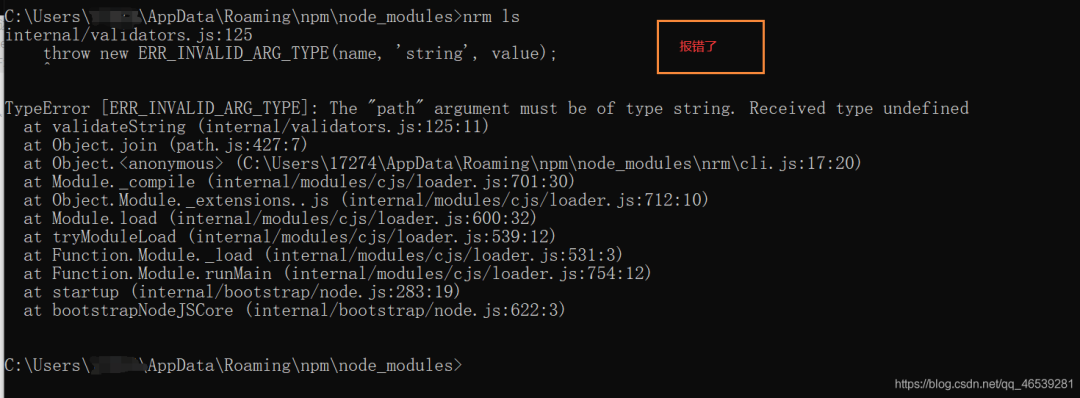Open the blog.csdn.net watermark URL
1080x398 pixels.
[x=984, y=384]
